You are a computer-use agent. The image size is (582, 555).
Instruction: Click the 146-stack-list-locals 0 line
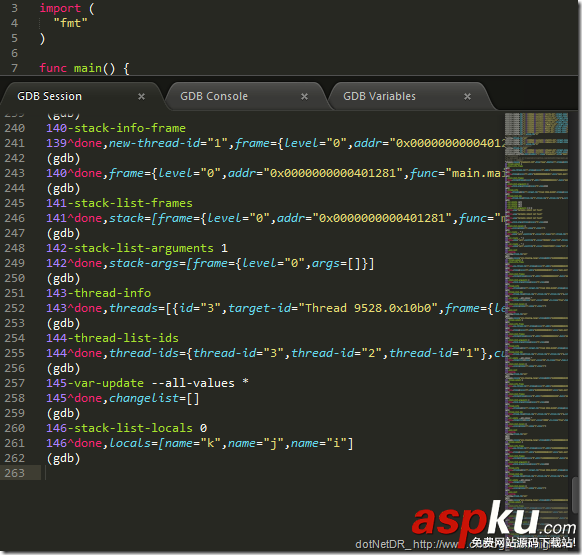tap(126, 428)
